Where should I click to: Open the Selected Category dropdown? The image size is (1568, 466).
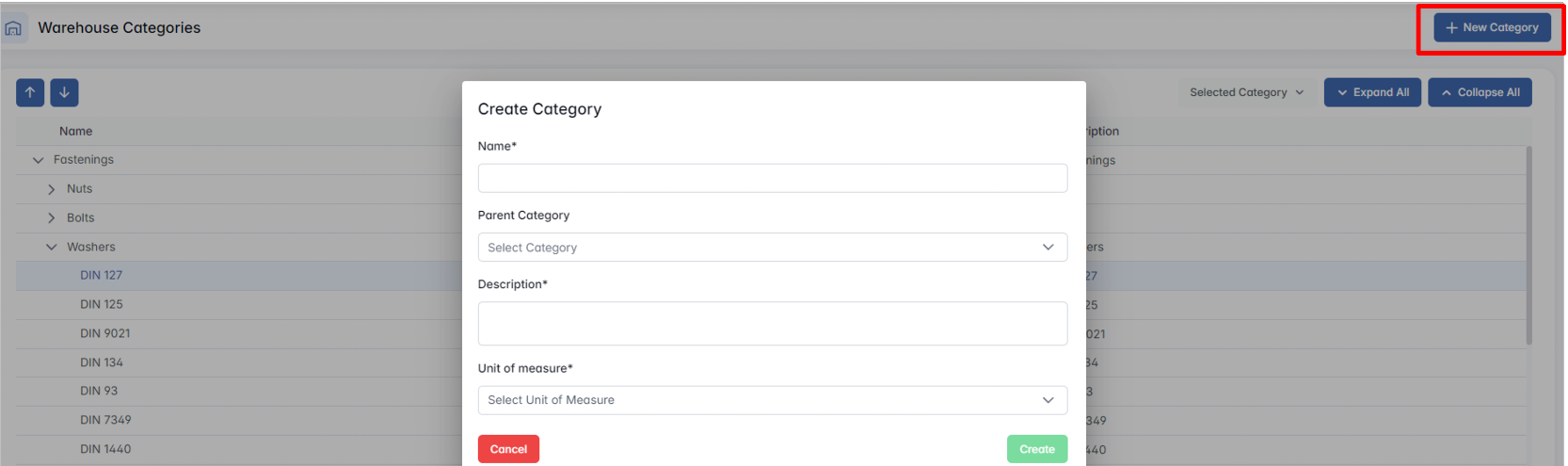click(1246, 92)
